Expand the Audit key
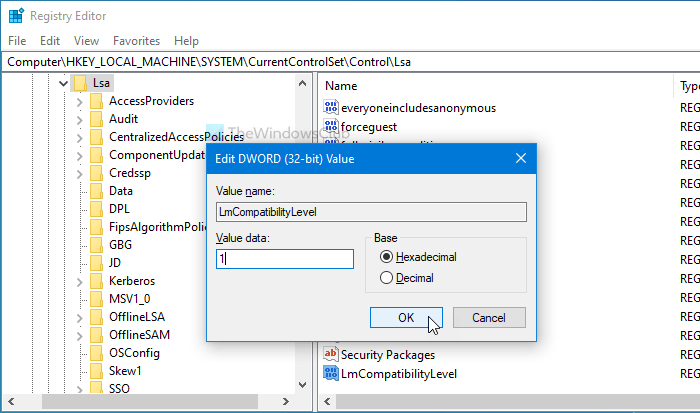 coord(80,119)
